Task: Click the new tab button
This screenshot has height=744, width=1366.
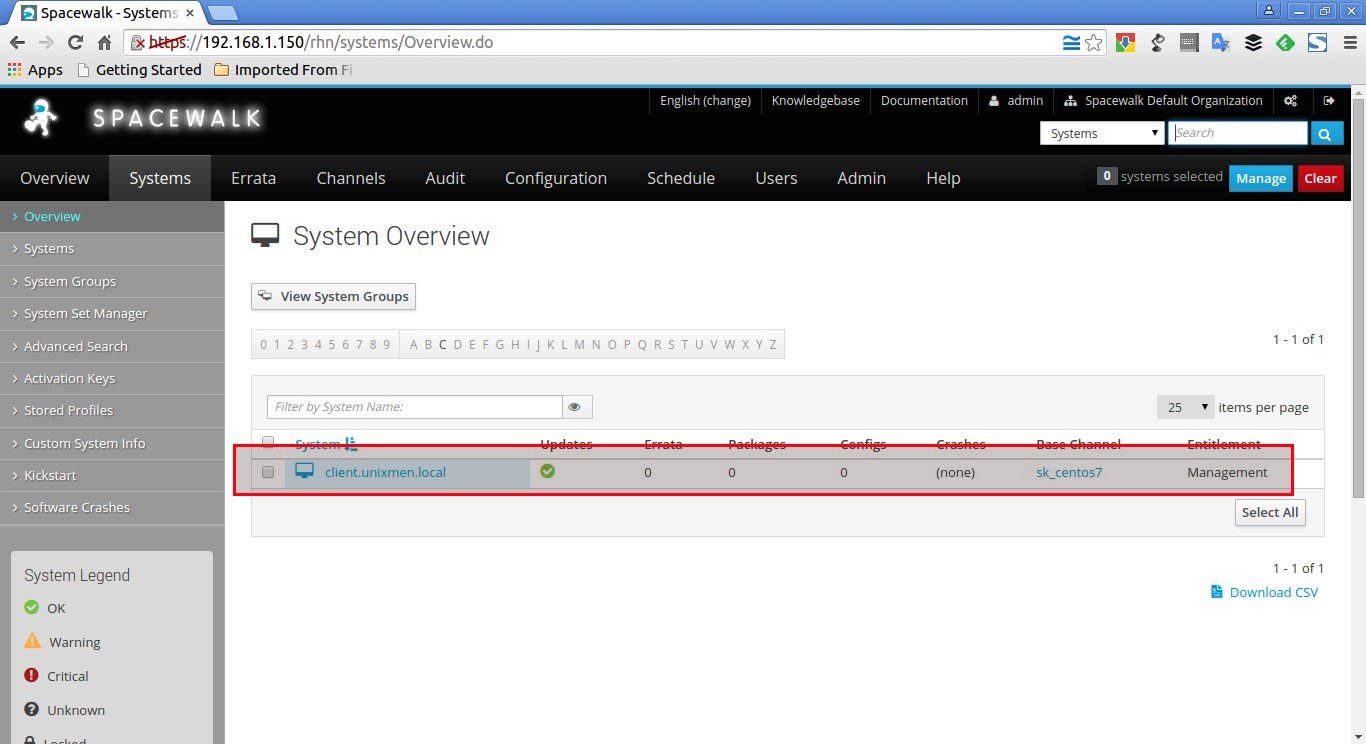Action: point(222,13)
